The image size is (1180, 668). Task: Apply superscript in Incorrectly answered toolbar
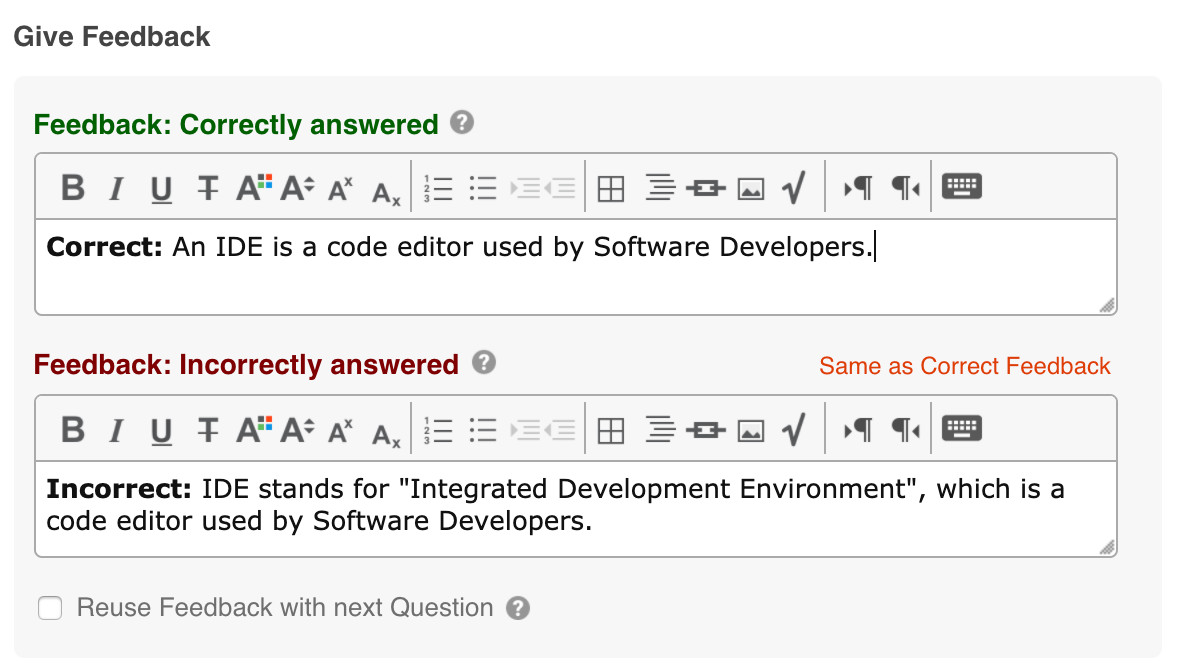point(341,430)
